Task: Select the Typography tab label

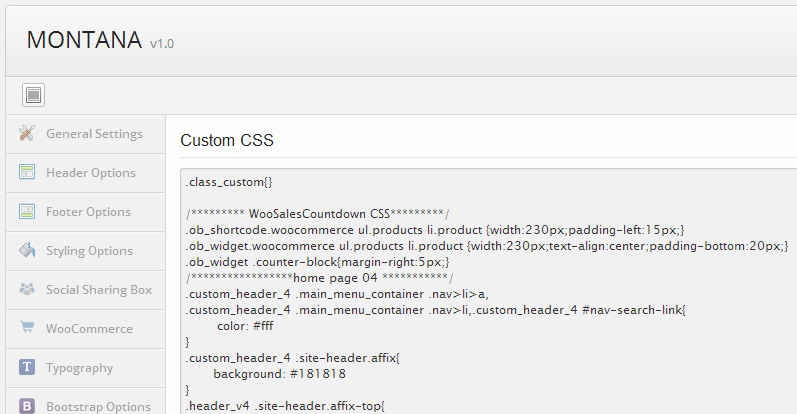Action: coord(79,368)
